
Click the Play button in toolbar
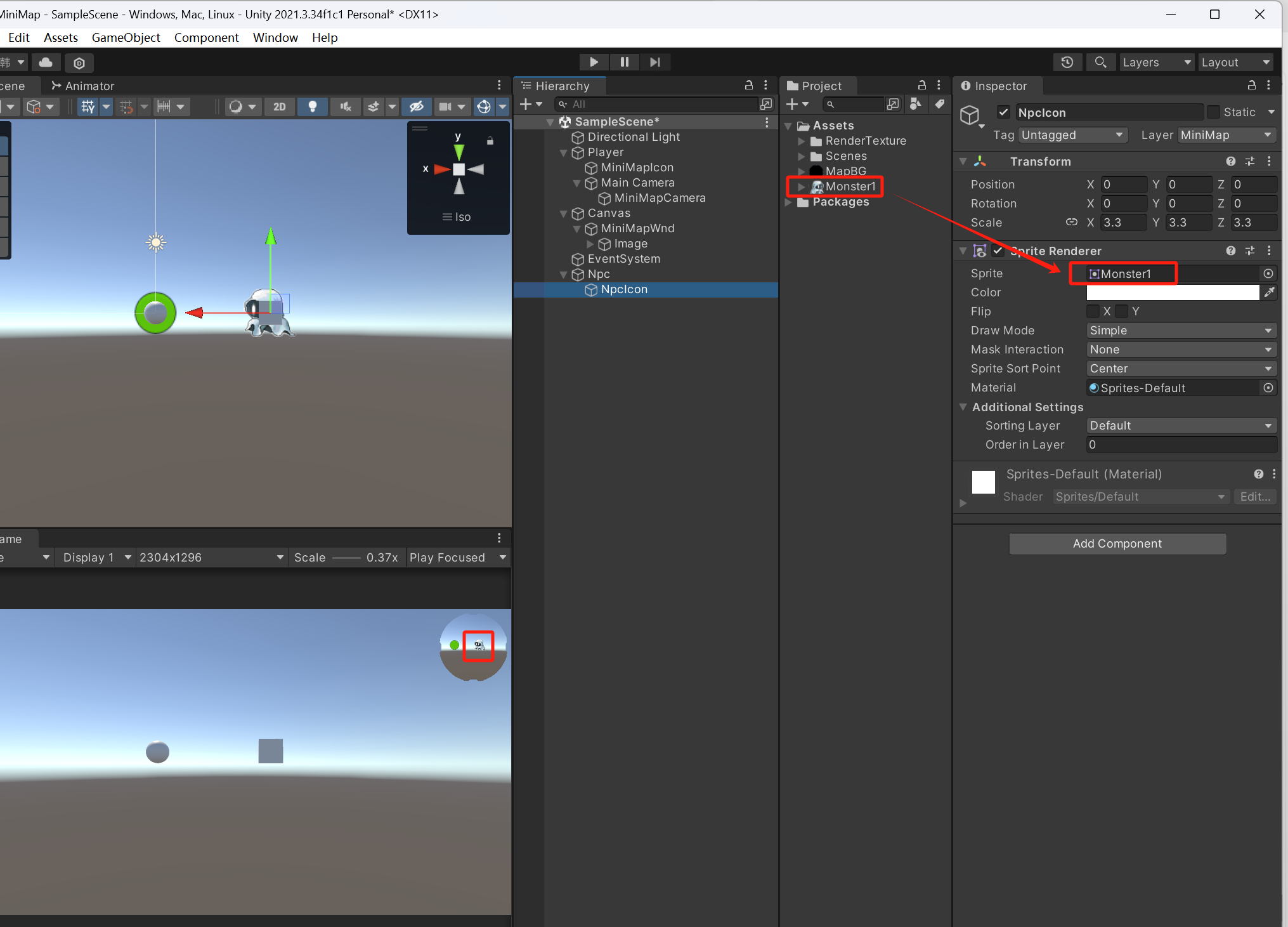pos(594,62)
